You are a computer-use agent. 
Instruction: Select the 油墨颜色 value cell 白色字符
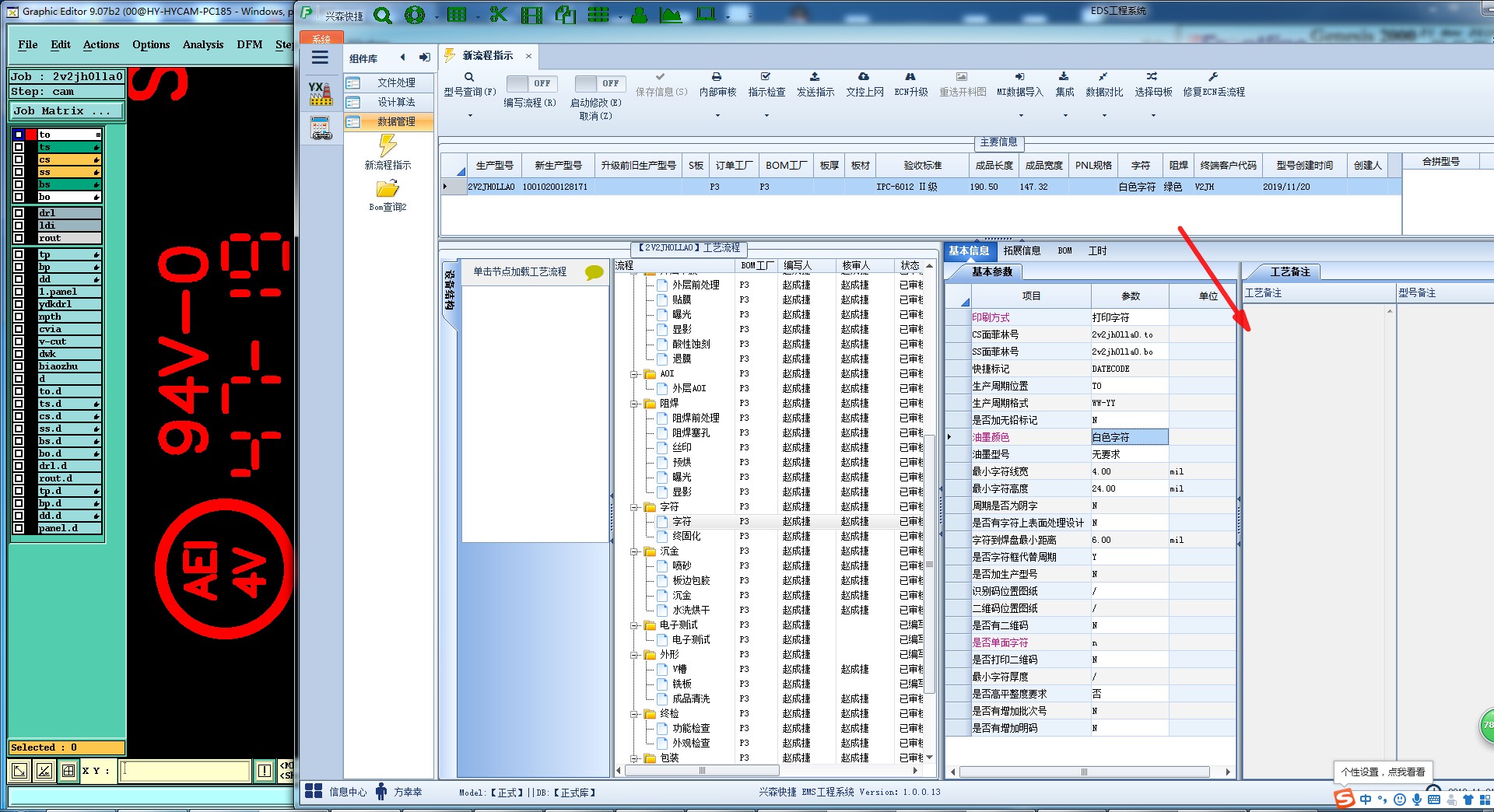(x=1129, y=437)
